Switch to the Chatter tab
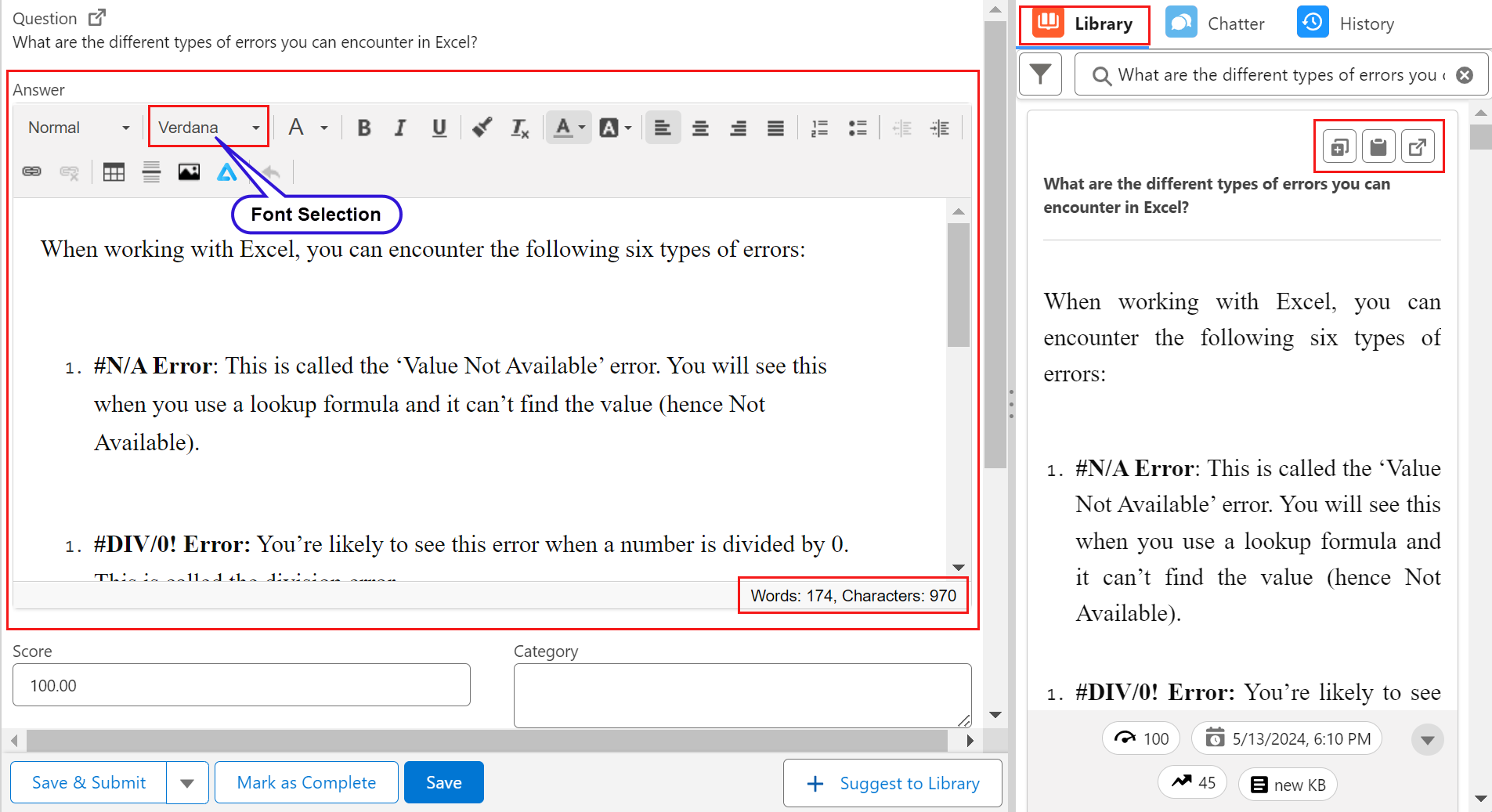The height and width of the screenshot is (812, 1492). [x=1215, y=24]
